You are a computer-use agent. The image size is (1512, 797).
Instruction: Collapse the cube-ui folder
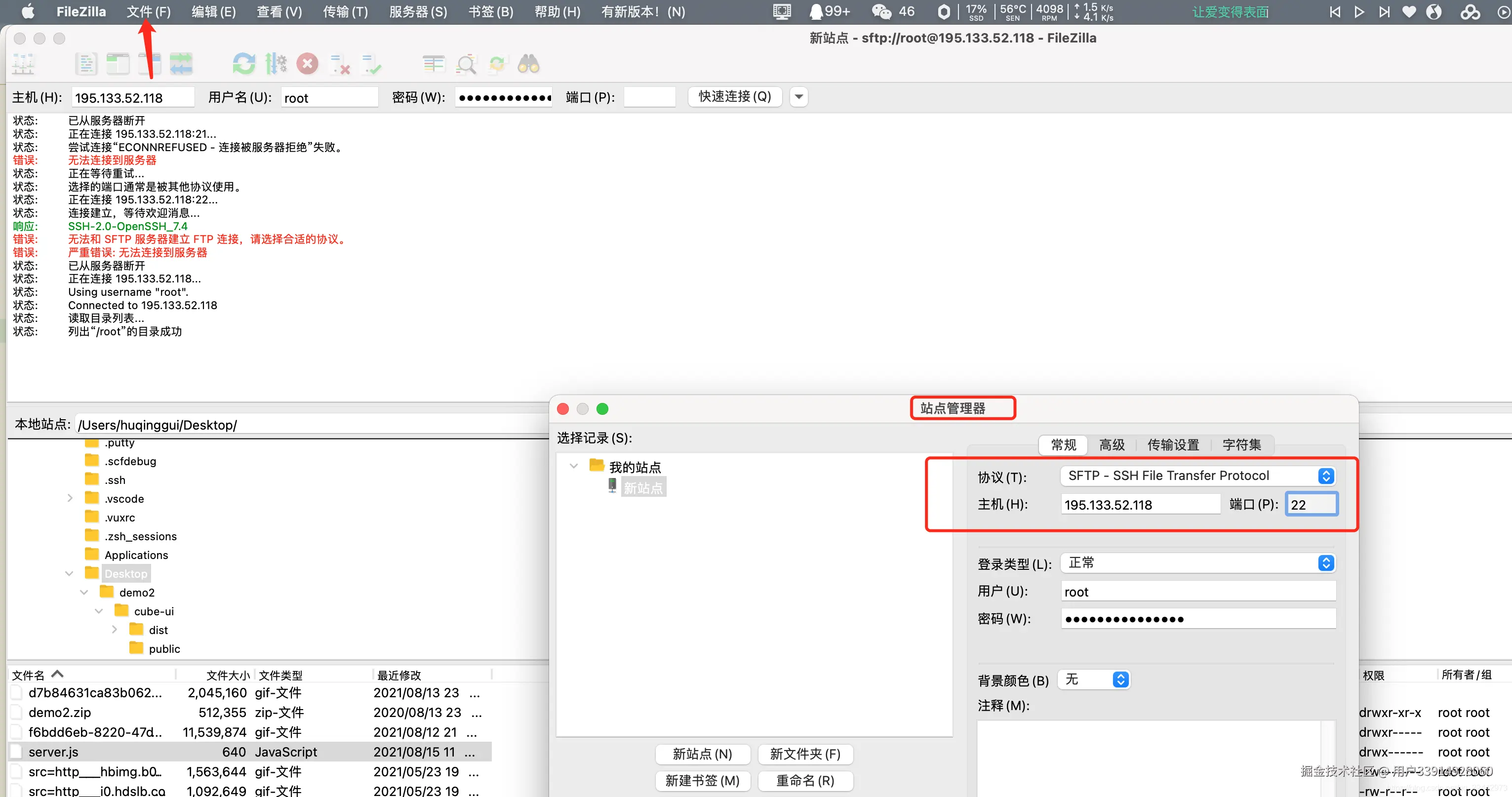coord(99,611)
